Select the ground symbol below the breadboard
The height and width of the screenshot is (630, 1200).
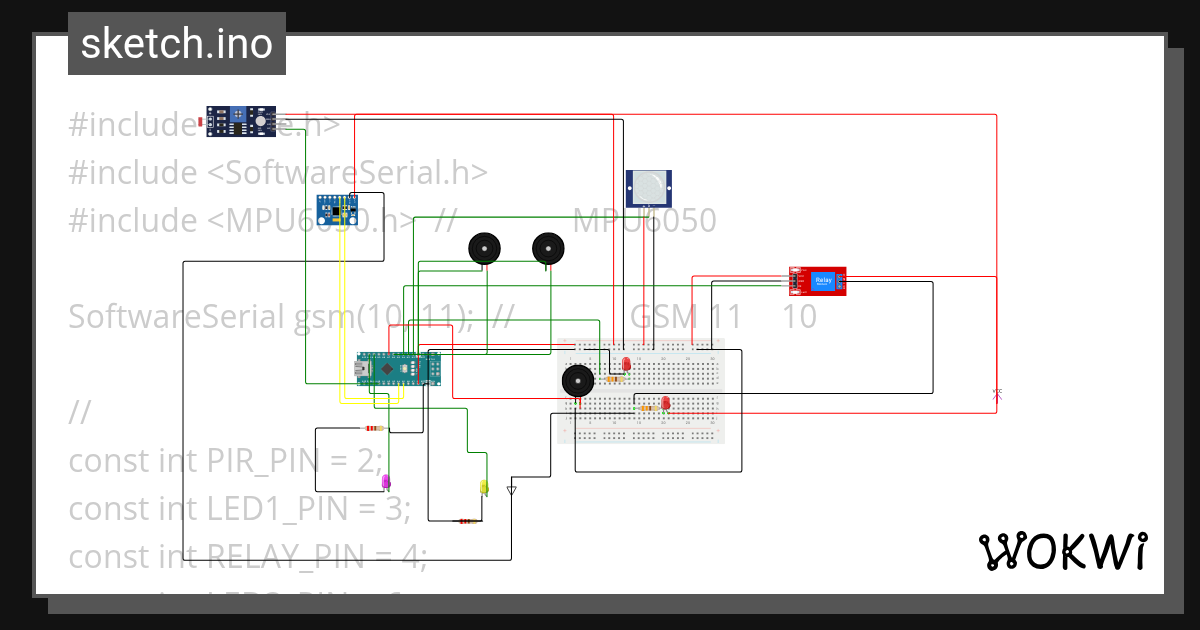pos(512,490)
